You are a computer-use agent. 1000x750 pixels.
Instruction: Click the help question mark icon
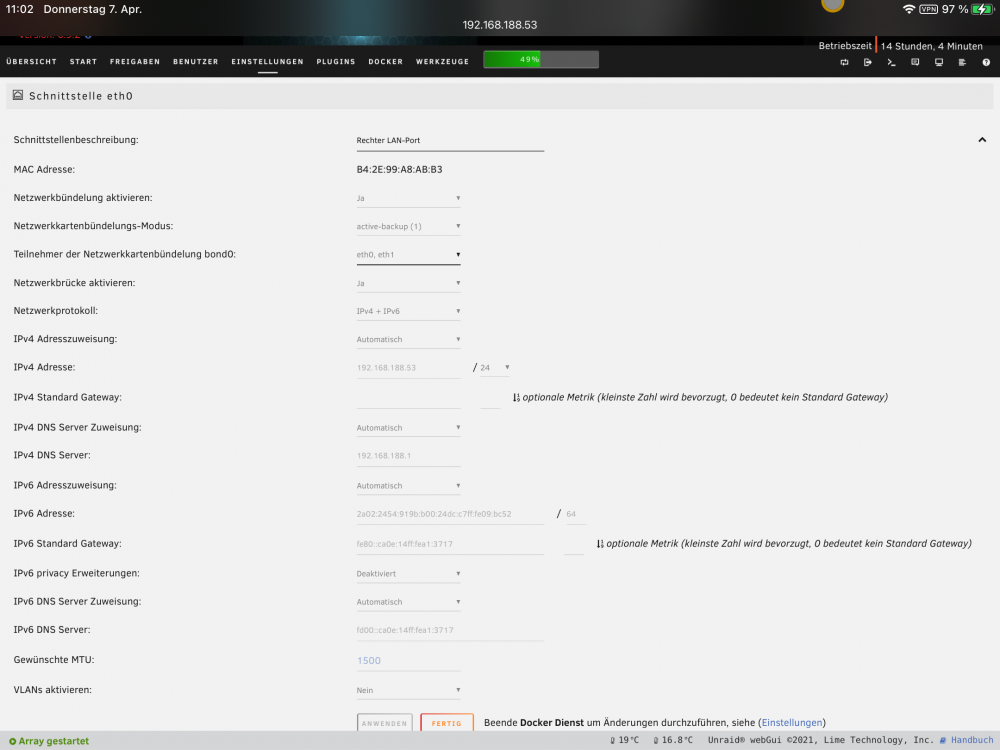(986, 62)
